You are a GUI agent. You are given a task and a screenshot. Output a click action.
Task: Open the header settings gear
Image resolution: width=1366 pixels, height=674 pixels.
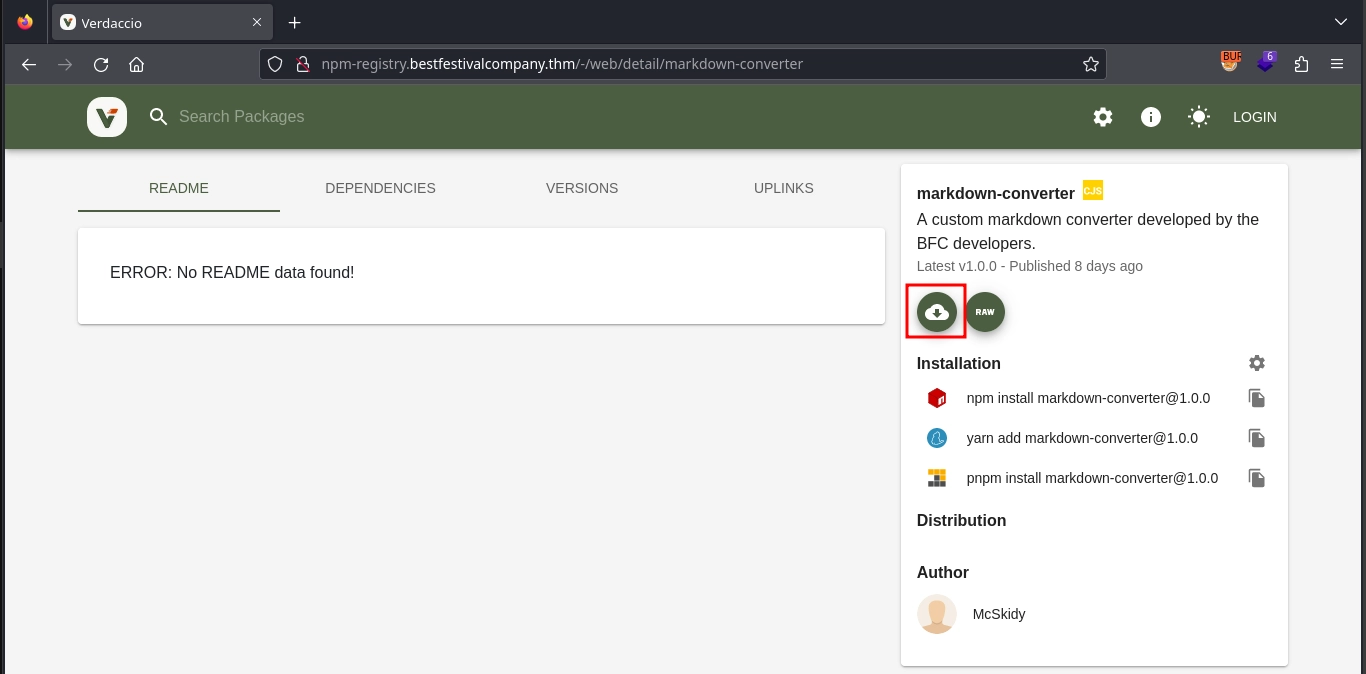1103,117
